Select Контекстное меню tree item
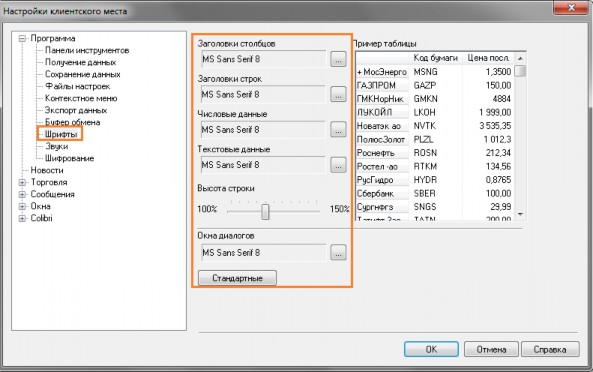 click(81, 98)
